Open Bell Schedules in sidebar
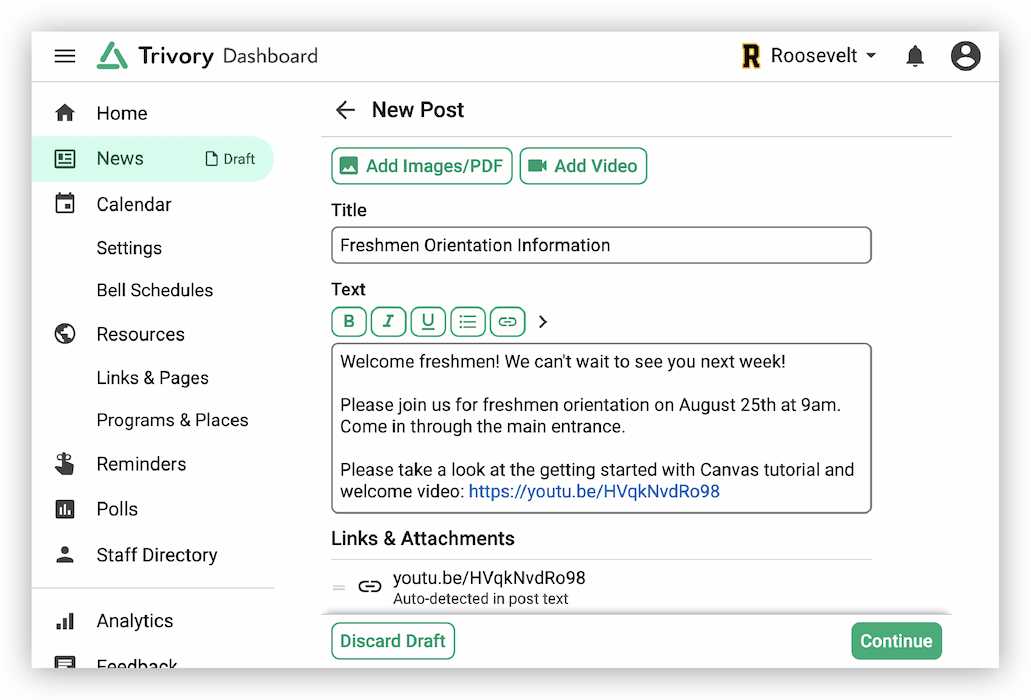 pyautogui.click(x=155, y=290)
